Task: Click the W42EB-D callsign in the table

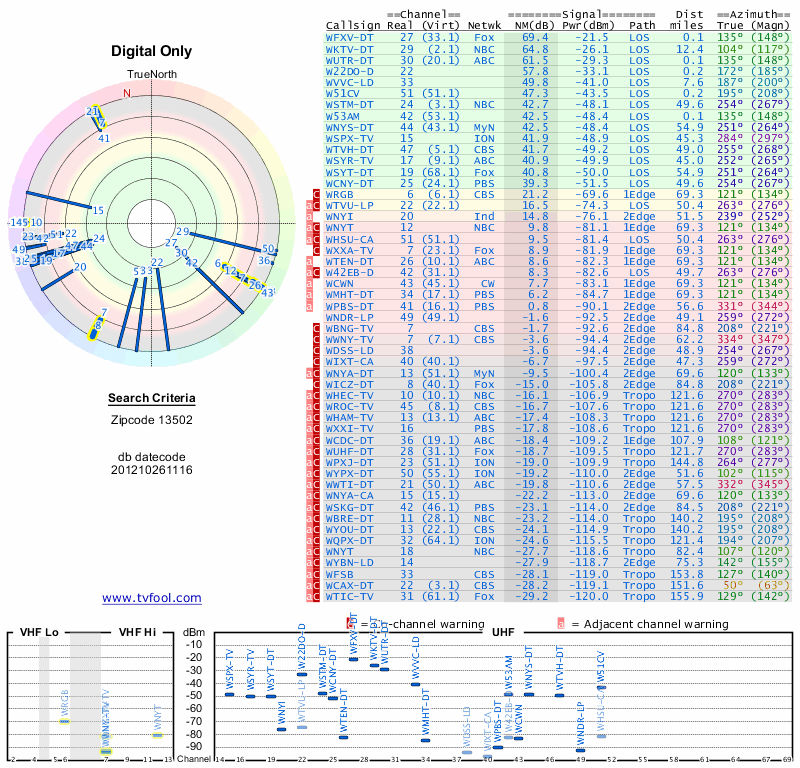Action: (349, 272)
